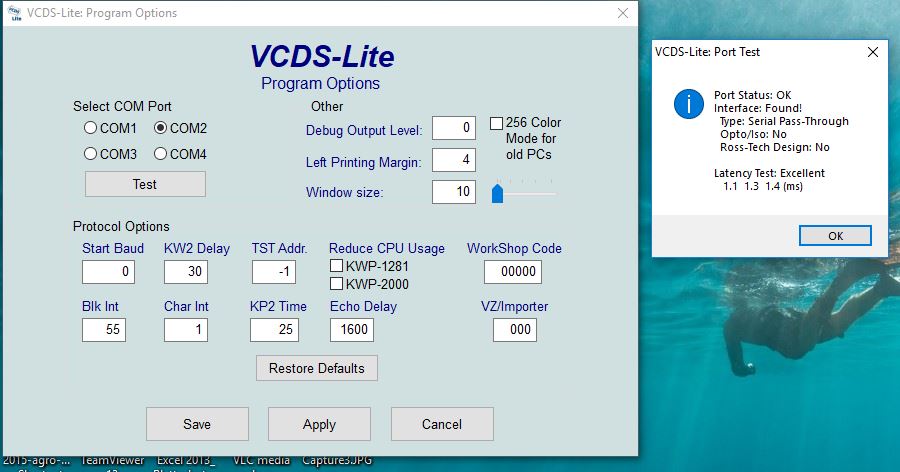
Task: Select the COM3 radio button
Action: pyautogui.click(x=91, y=154)
